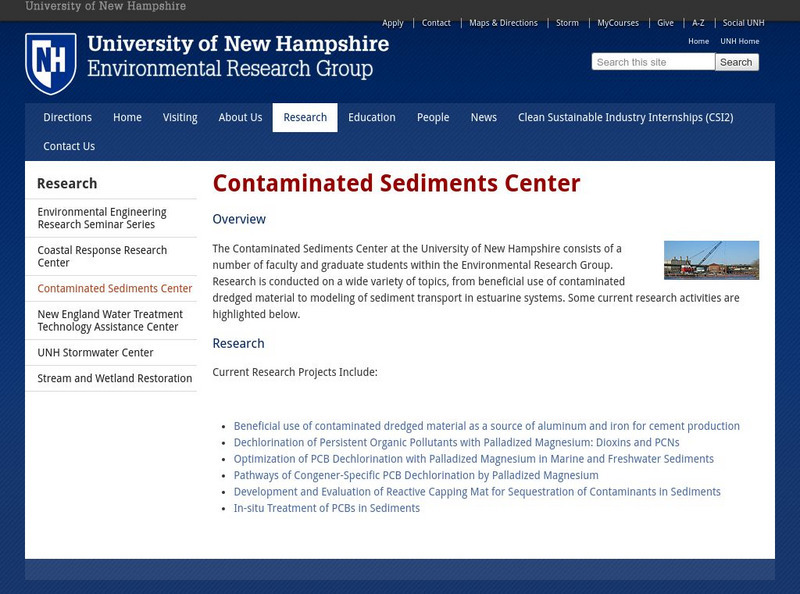The image size is (800, 594).
Task: Select Environmental Engineering Research Seminar Series
Action: pos(102,217)
